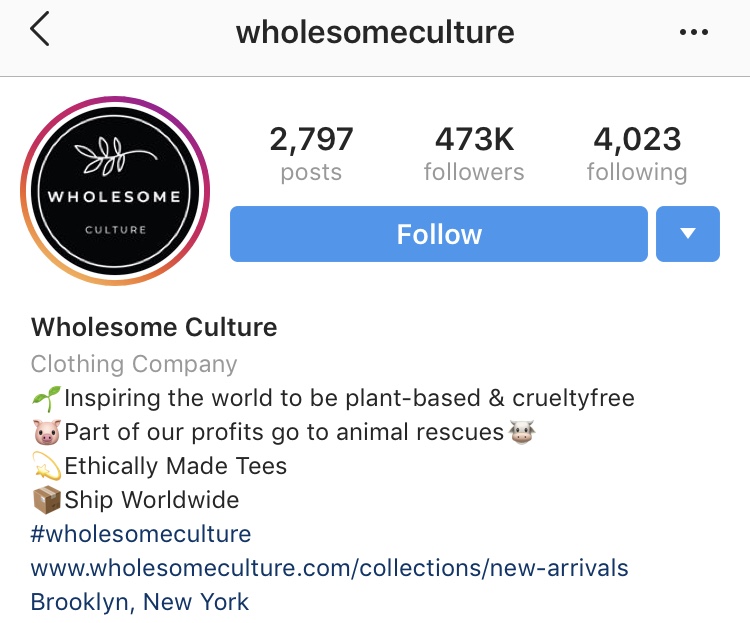Tap the package box emoji near Ship Worldwide
The width and height of the screenshot is (750, 623).
point(47,500)
